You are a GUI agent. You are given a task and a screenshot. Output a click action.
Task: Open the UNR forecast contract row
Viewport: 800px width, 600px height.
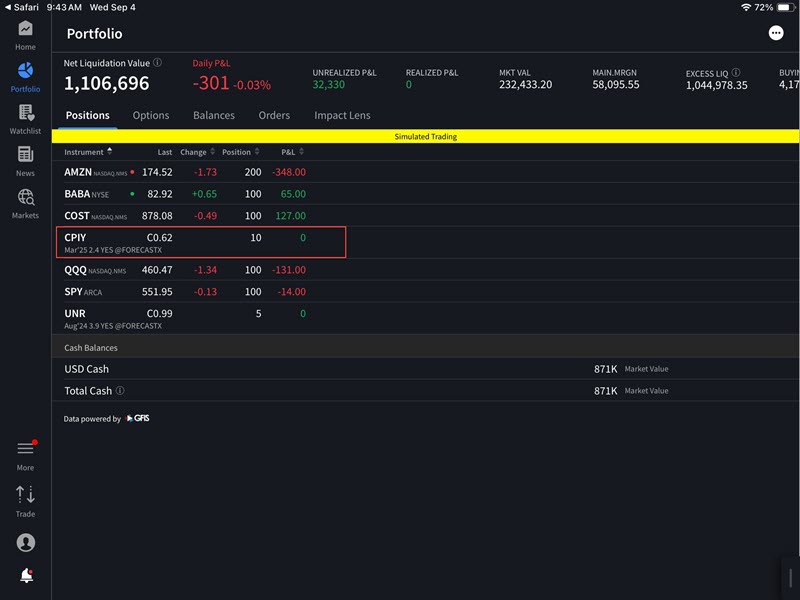tap(425, 318)
